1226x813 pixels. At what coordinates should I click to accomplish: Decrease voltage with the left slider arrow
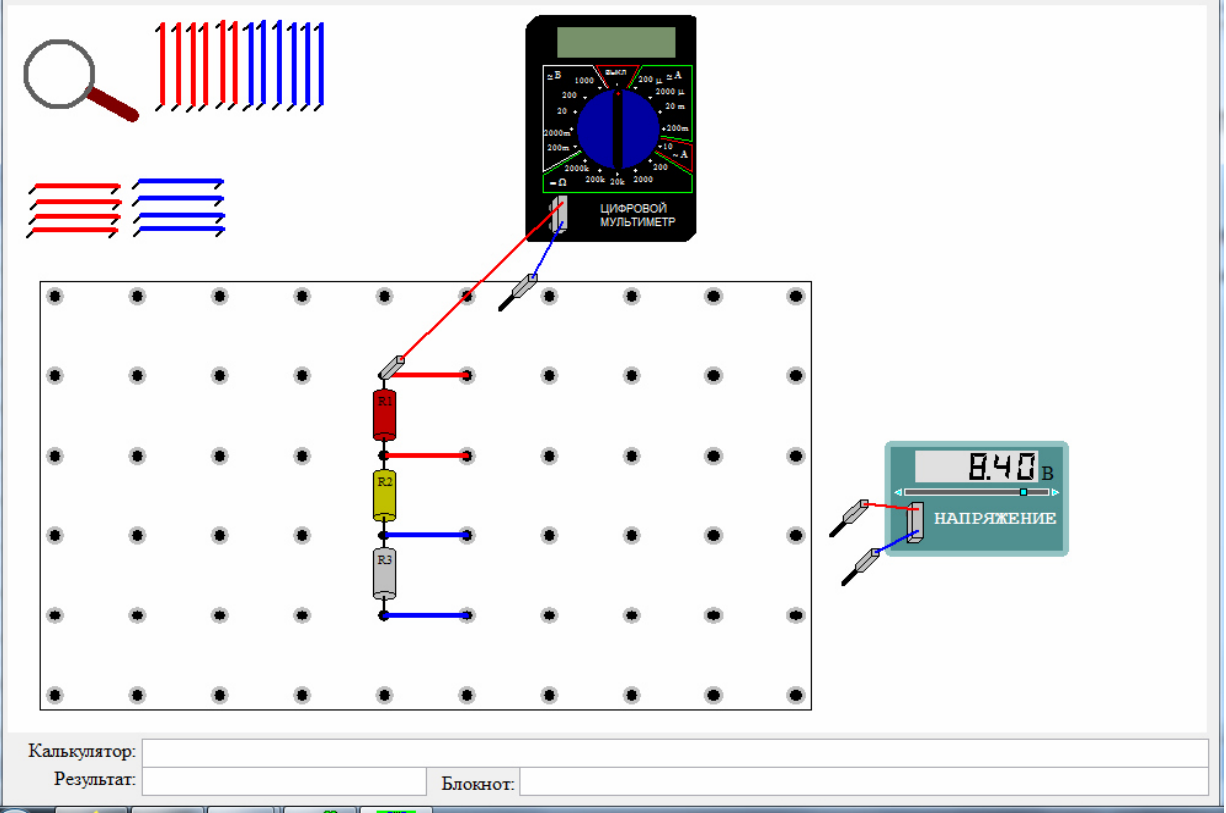(898, 492)
